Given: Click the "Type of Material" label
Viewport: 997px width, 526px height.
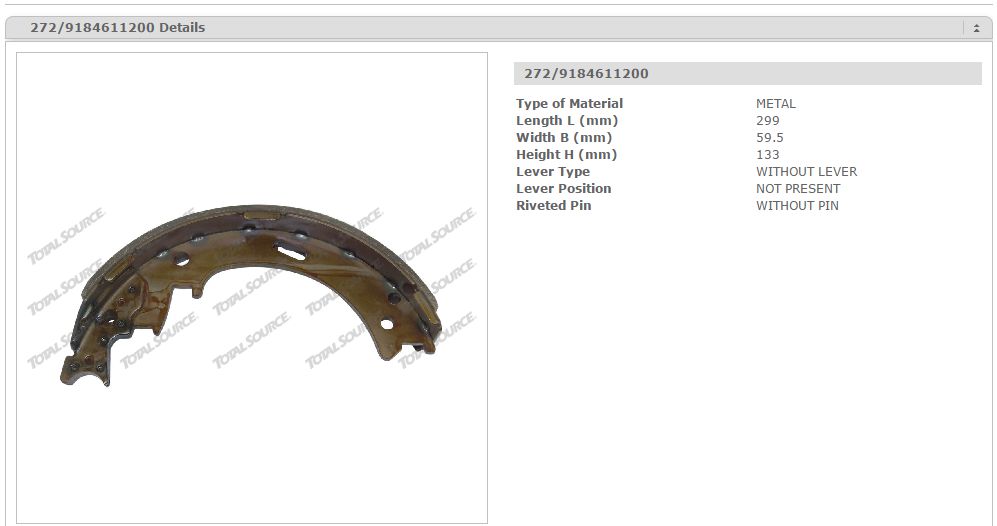Looking at the screenshot, I should 569,103.
